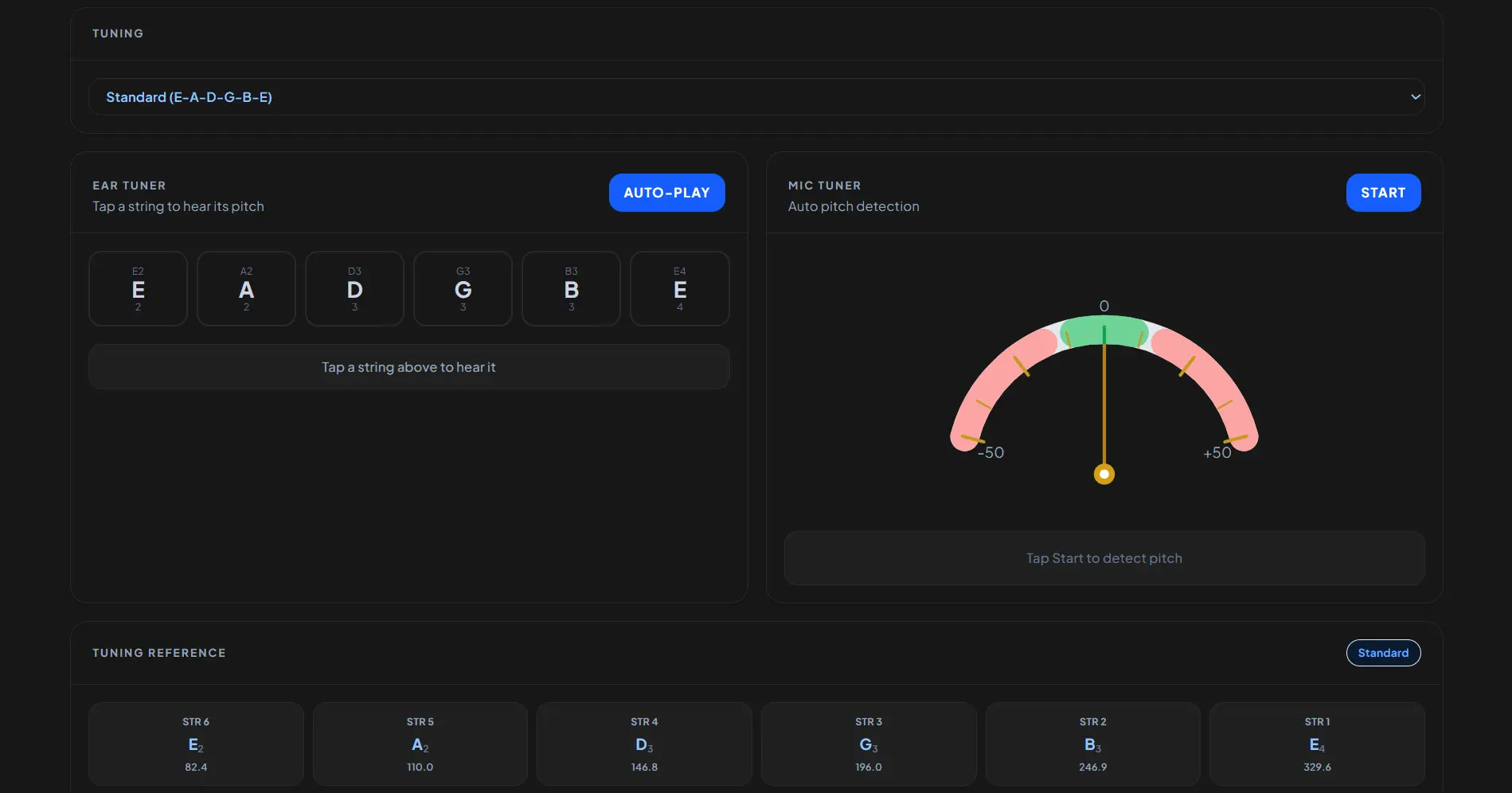This screenshot has width=1512, height=793.
Task: Select STR 1 E4 reference card
Action: pyautogui.click(x=1317, y=744)
